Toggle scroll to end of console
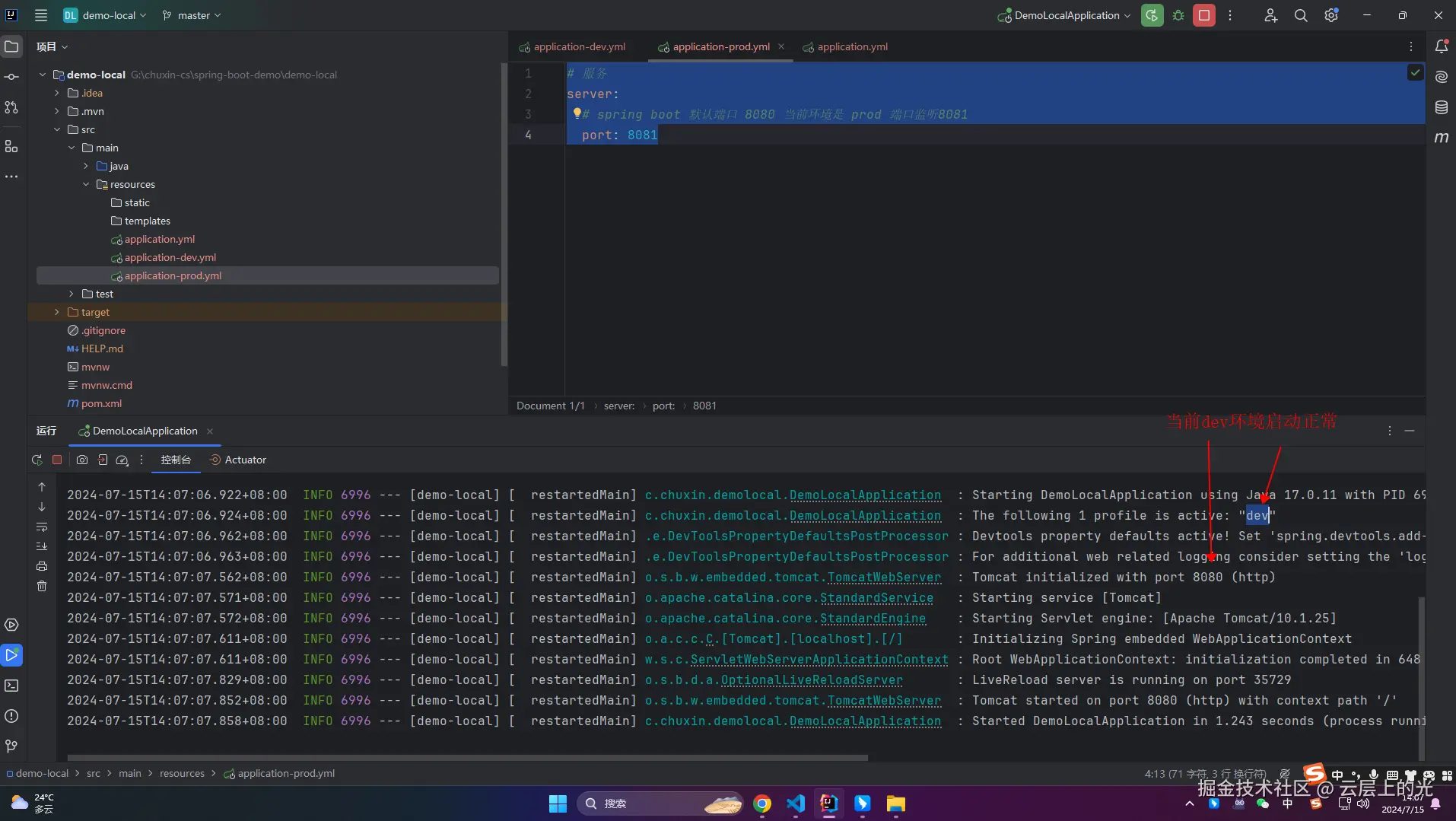 42,546
